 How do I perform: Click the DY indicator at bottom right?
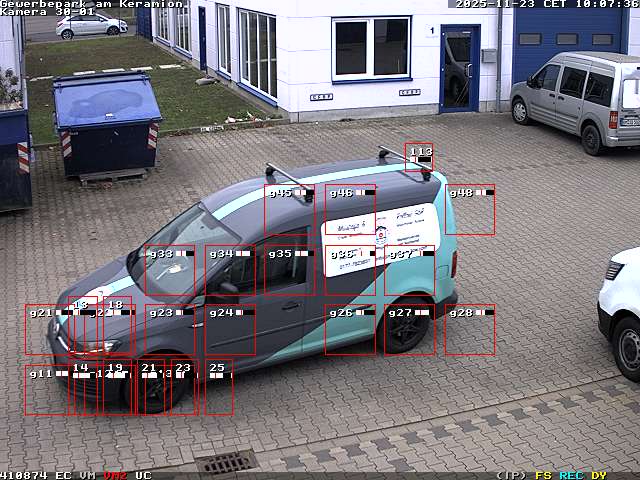click(x=598, y=475)
